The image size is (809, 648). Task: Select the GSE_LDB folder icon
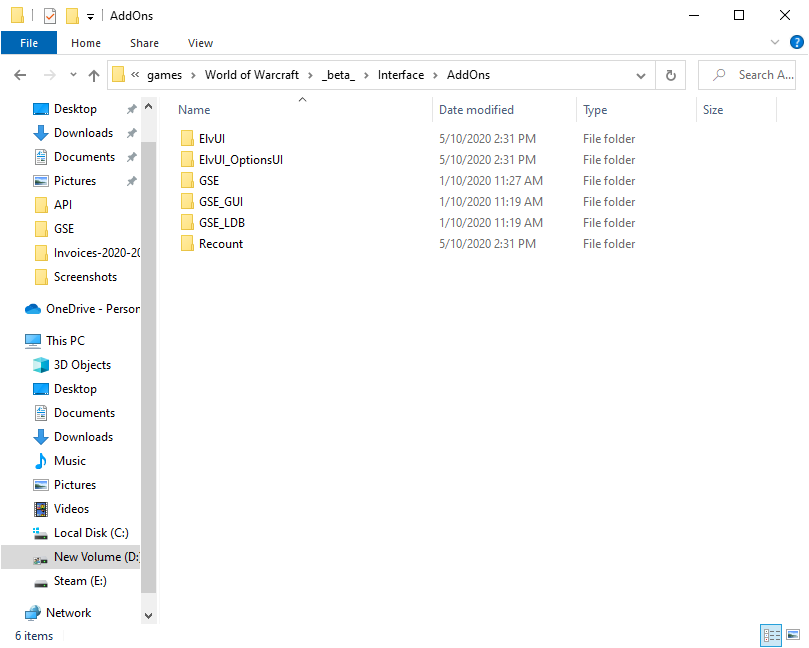(187, 223)
